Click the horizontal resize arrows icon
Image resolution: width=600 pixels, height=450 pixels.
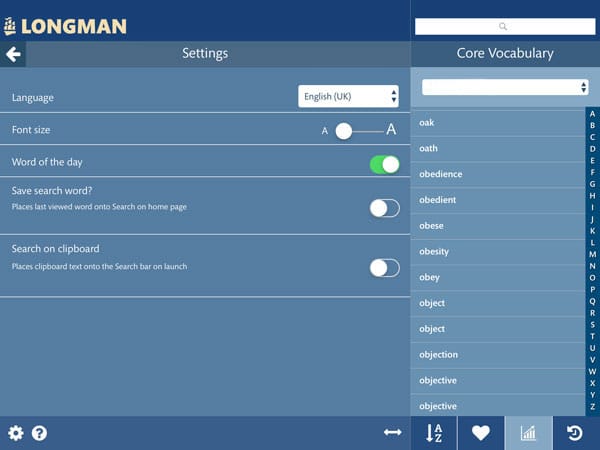click(392, 432)
